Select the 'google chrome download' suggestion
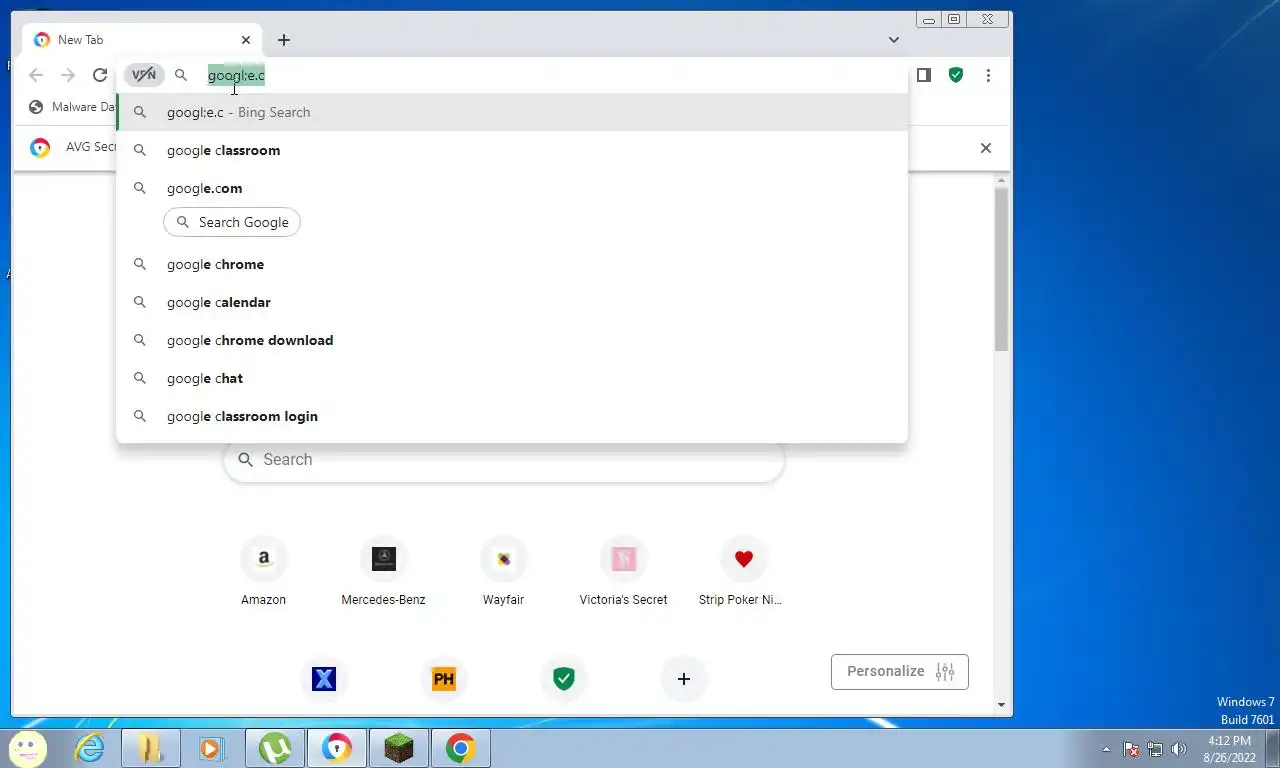 512,340
